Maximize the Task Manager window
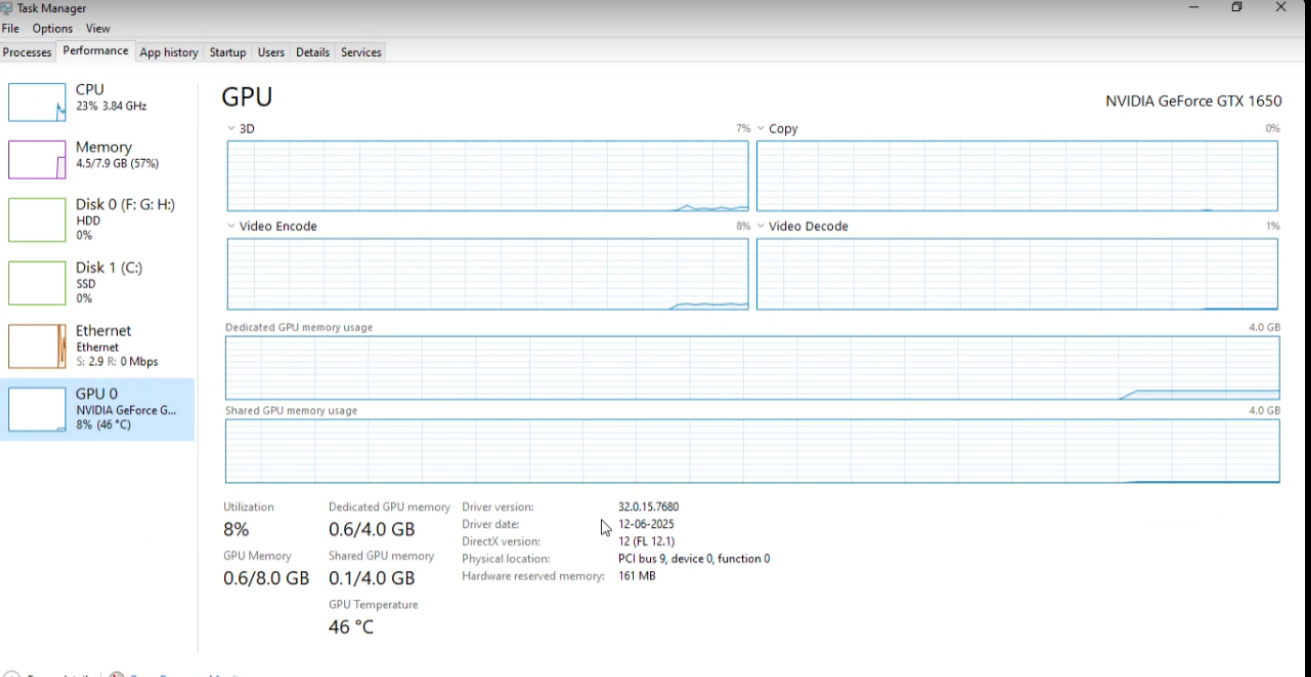 (x=1237, y=8)
